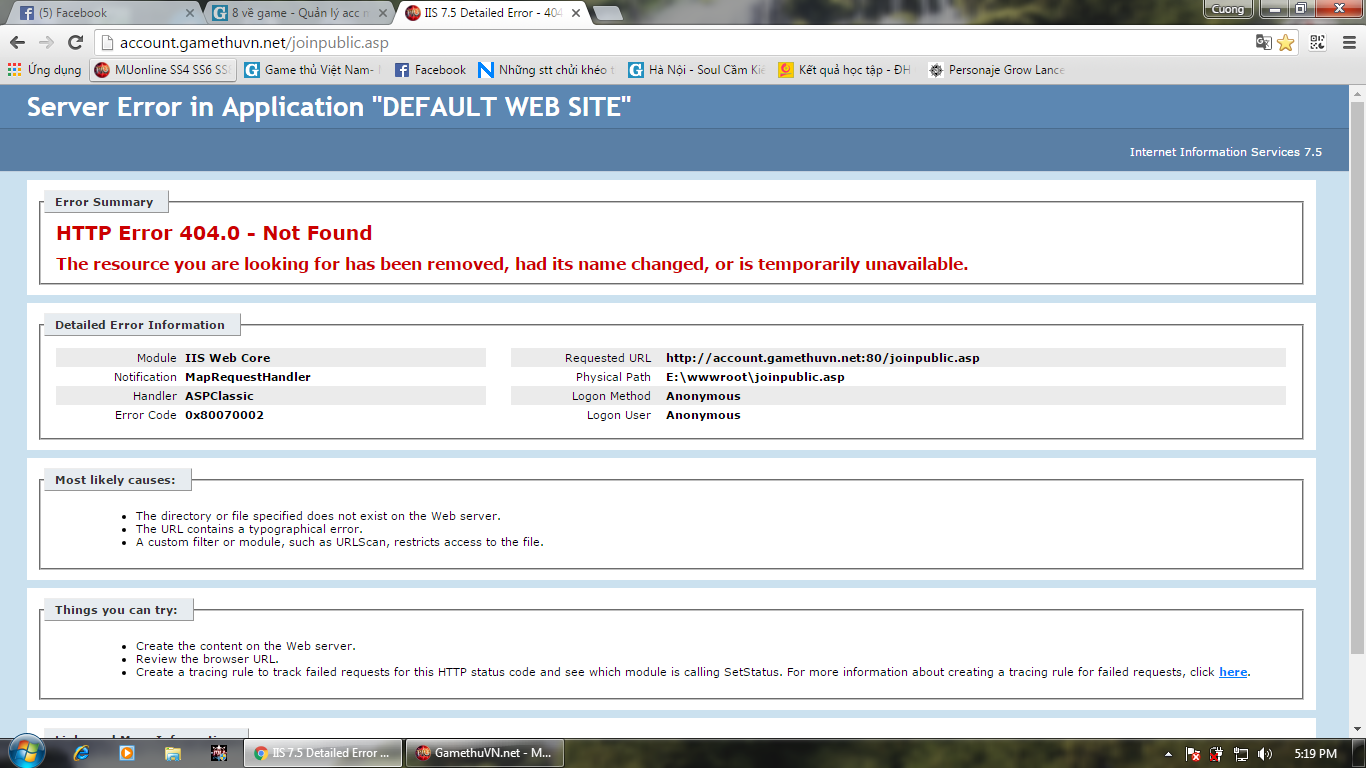Click the IIS 7.5 Detailed Error taskbar button
The width and height of the screenshot is (1366, 768).
coord(322,753)
